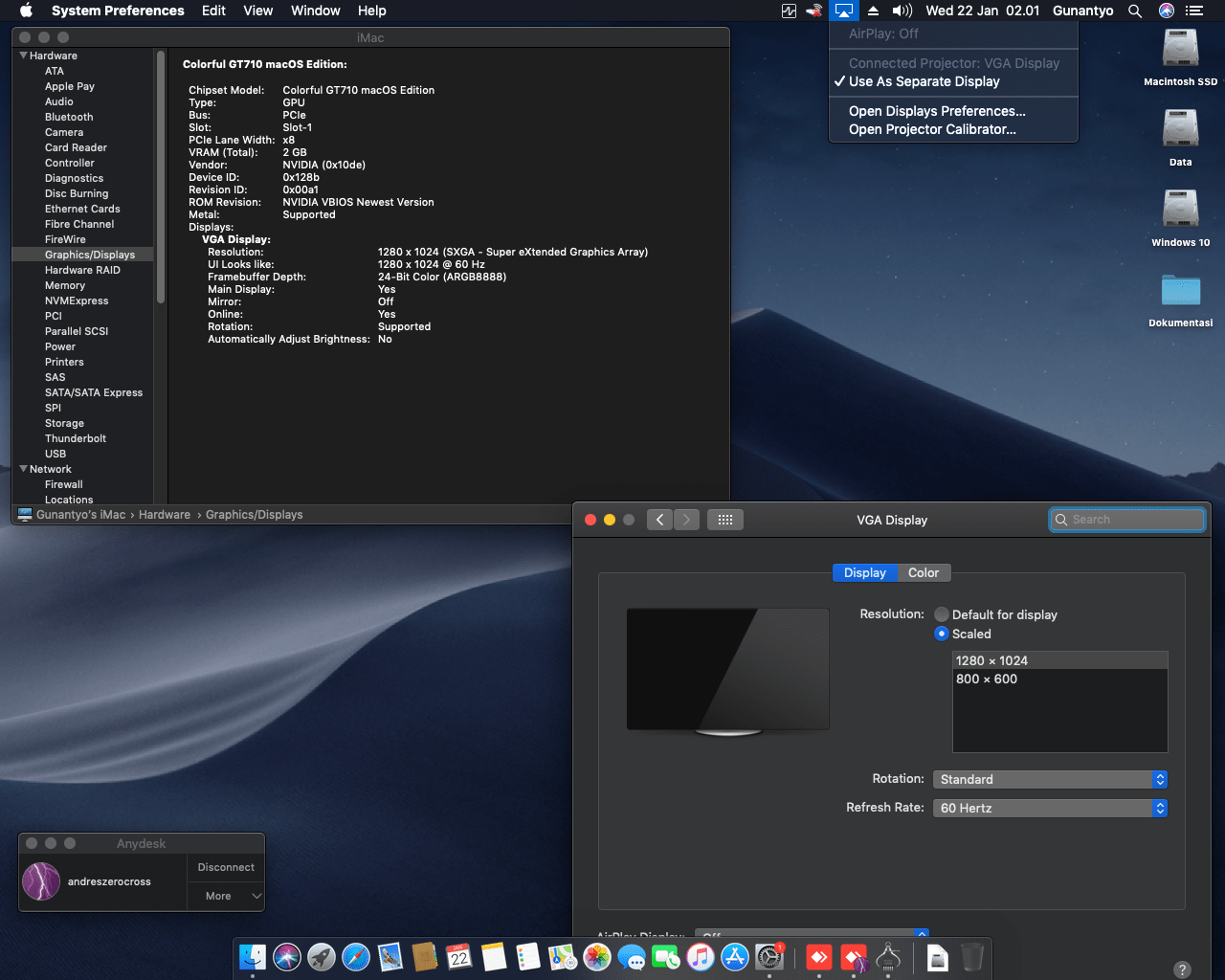Open the App Store from the Dock
Image resolution: width=1225 pixels, height=980 pixels.
coord(735,957)
